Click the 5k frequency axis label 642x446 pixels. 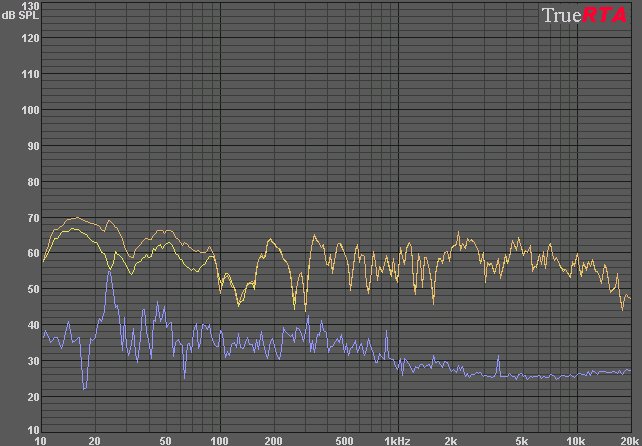(x=522, y=440)
